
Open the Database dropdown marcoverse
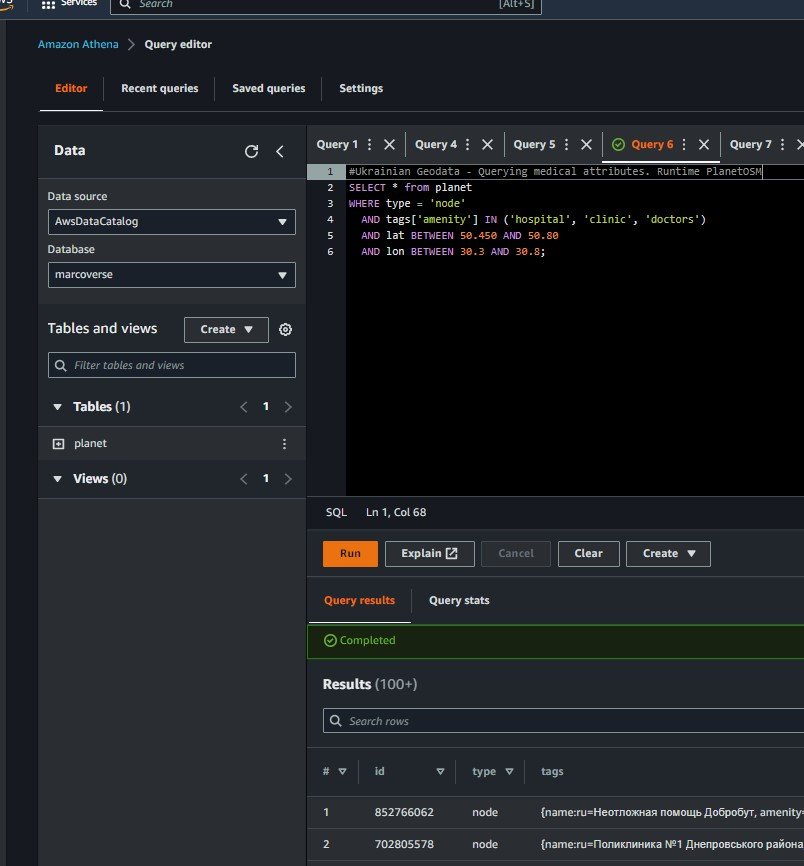pyautogui.click(x=172, y=275)
